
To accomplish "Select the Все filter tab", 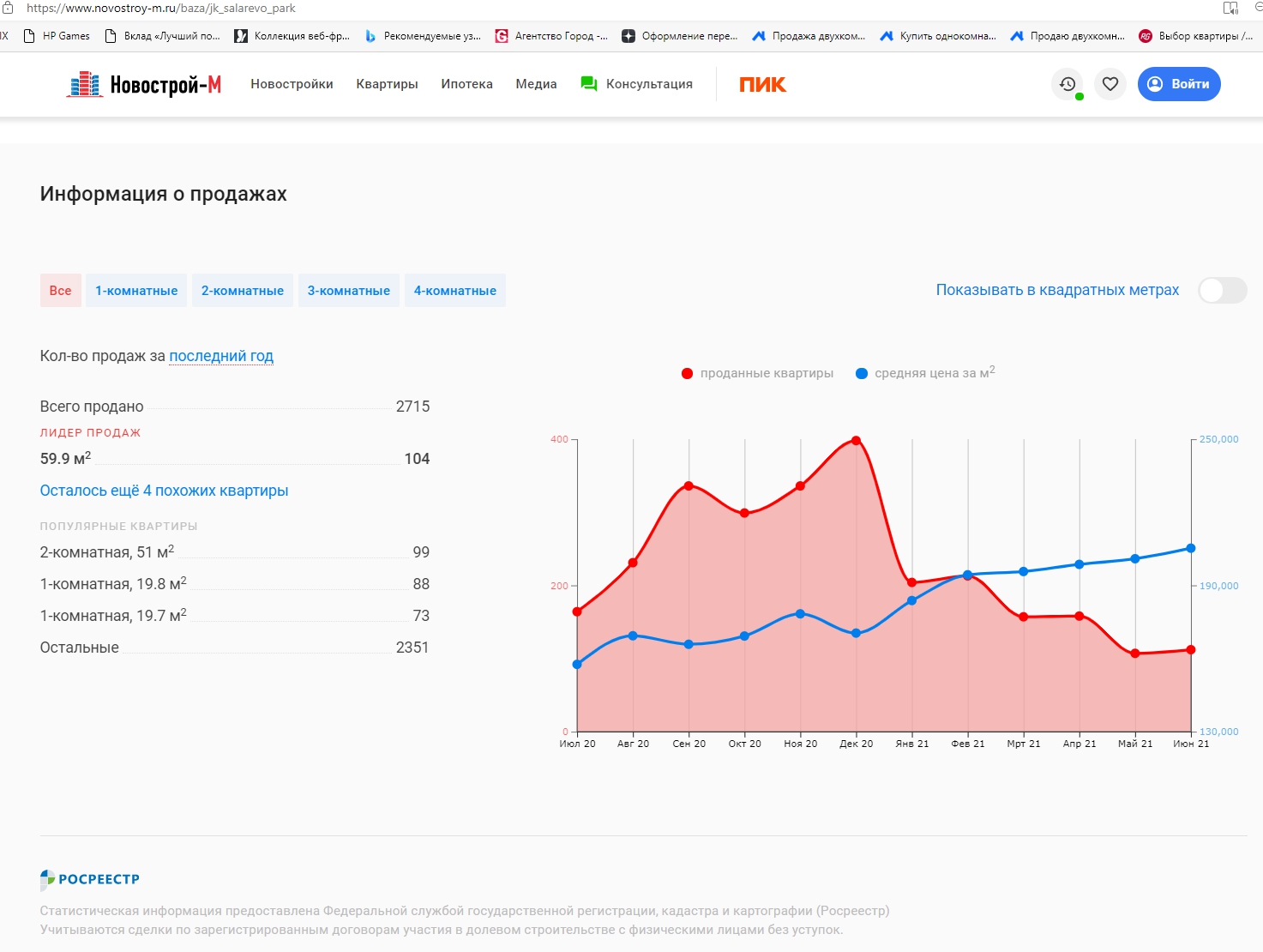I will click(x=60, y=291).
